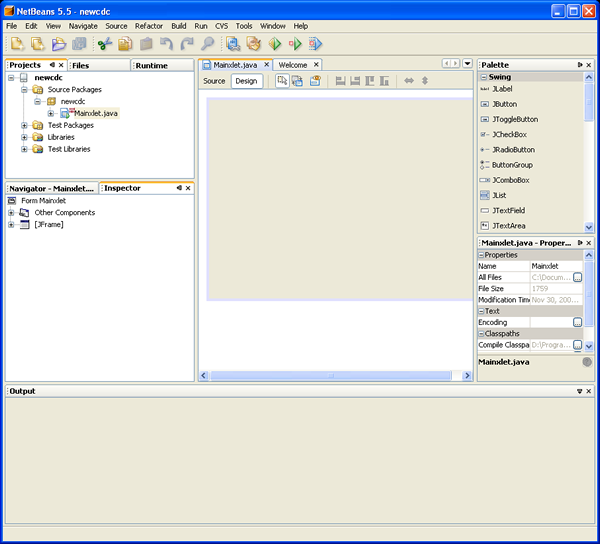600x544 pixels.
Task: Pick JCheckBox from the Palette
Action: click(508, 134)
